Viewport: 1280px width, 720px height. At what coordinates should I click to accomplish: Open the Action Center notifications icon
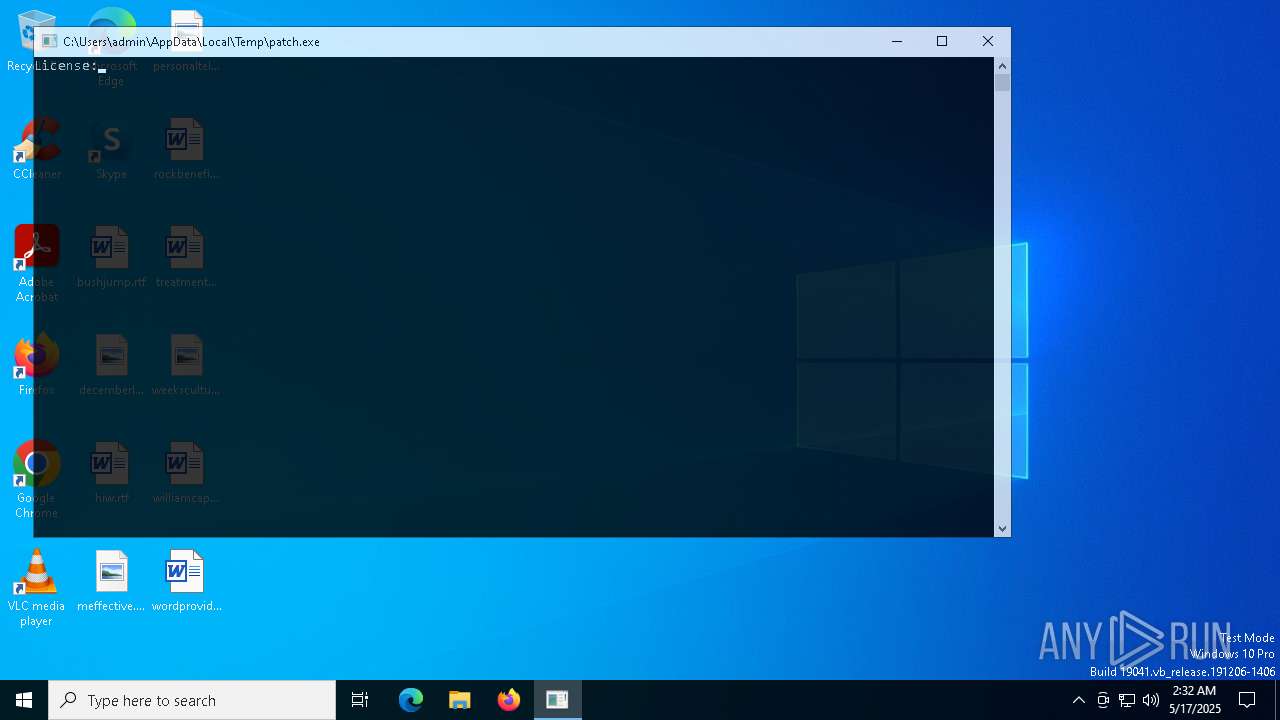(1247, 700)
